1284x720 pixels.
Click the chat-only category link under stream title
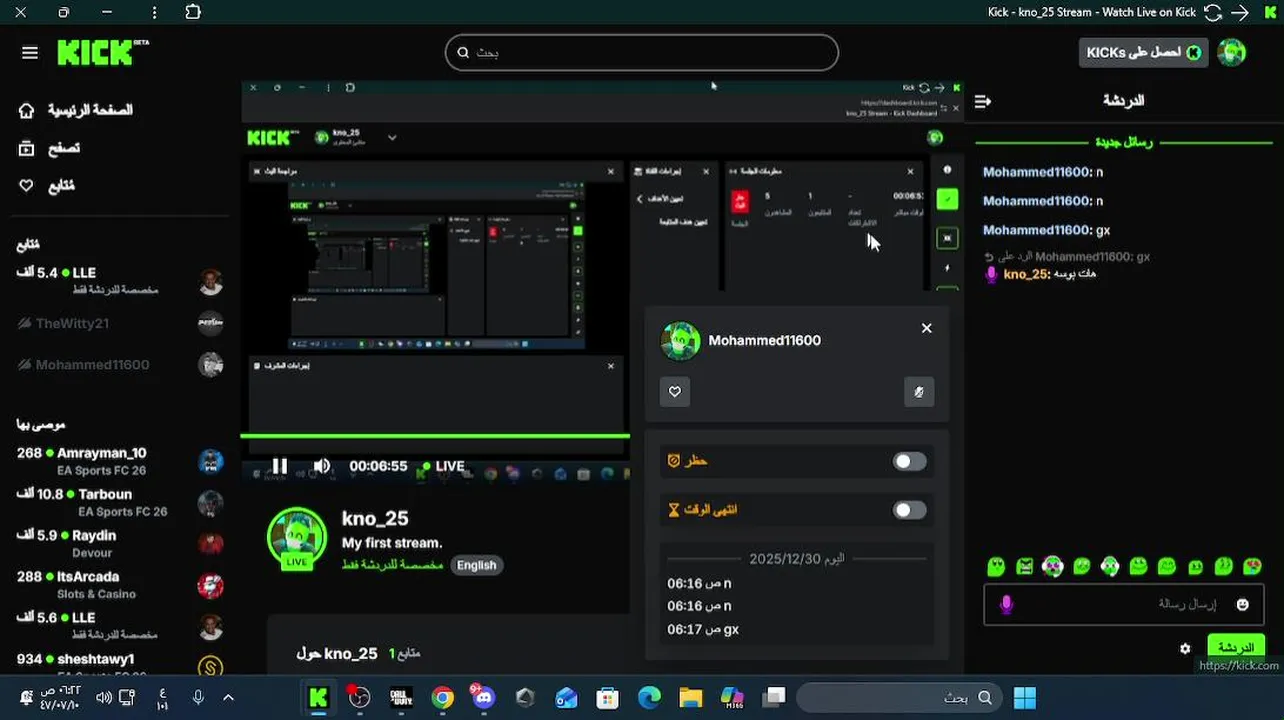coord(392,565)
